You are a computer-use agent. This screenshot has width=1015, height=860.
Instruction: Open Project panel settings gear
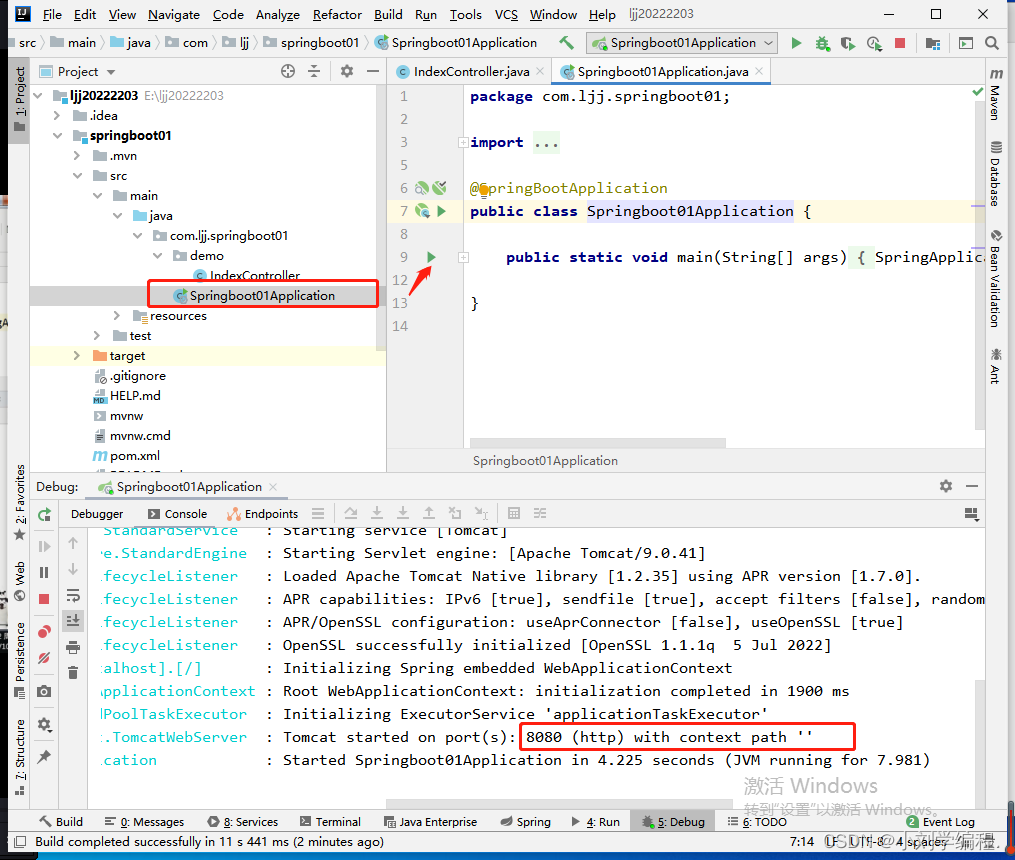coord(347,71)
